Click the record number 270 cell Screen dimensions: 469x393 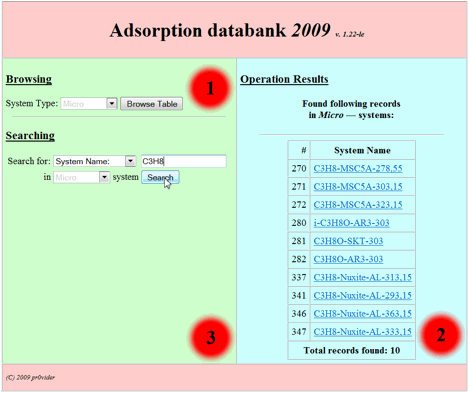299,168
